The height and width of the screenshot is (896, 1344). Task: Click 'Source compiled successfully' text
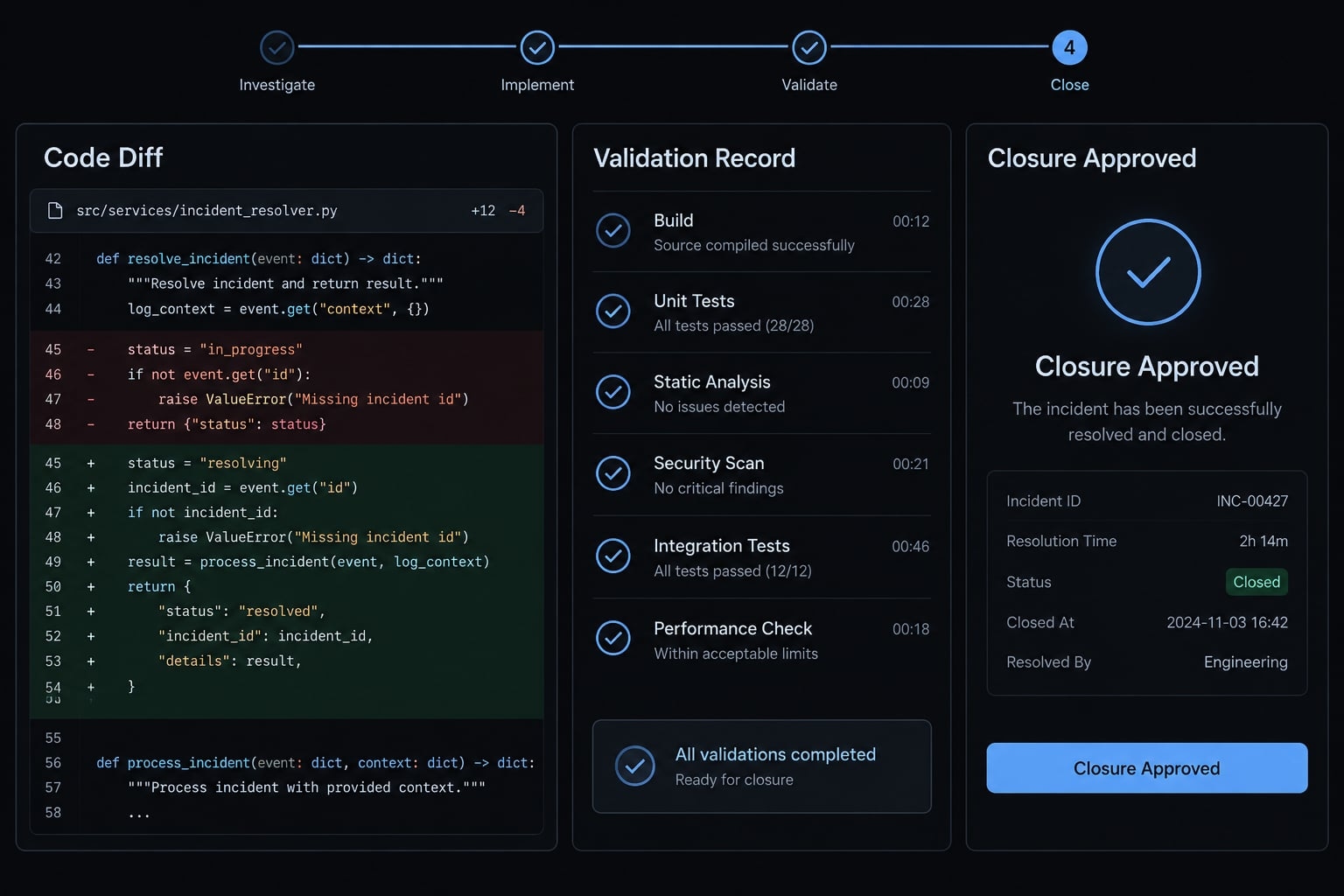click(754, 245)
